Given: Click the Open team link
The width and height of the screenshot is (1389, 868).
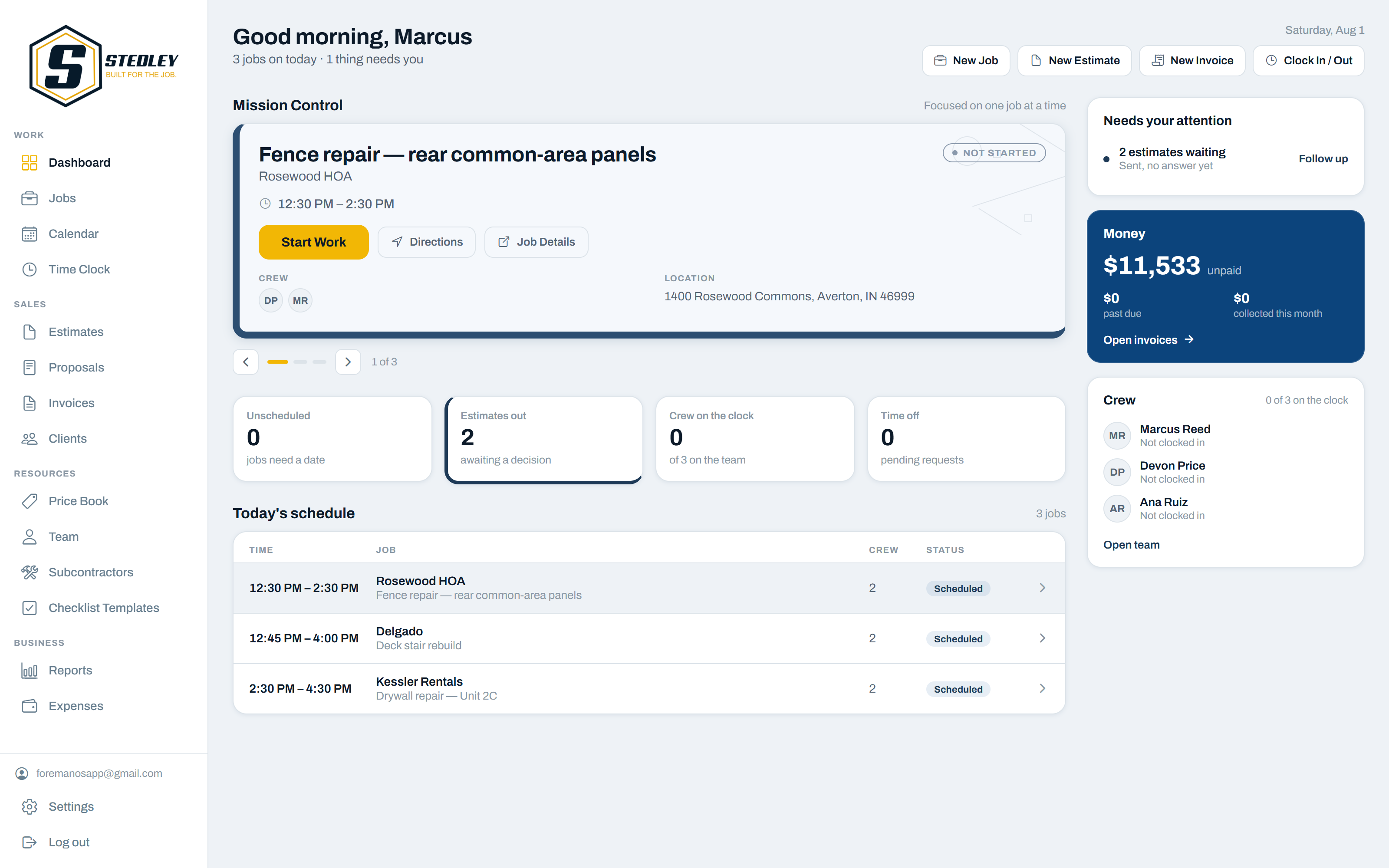Looking at the screenshot, I should point(1131,545).
